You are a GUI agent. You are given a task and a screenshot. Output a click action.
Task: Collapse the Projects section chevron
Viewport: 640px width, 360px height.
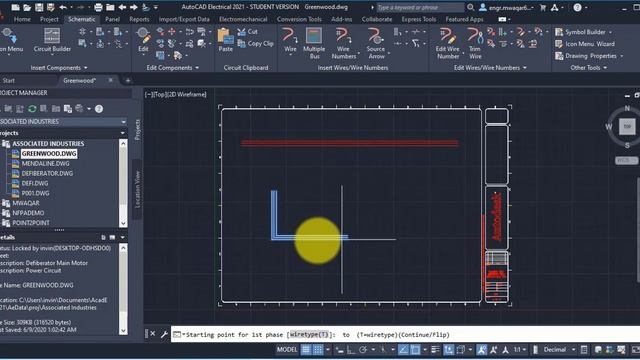[x=122, y=133]
